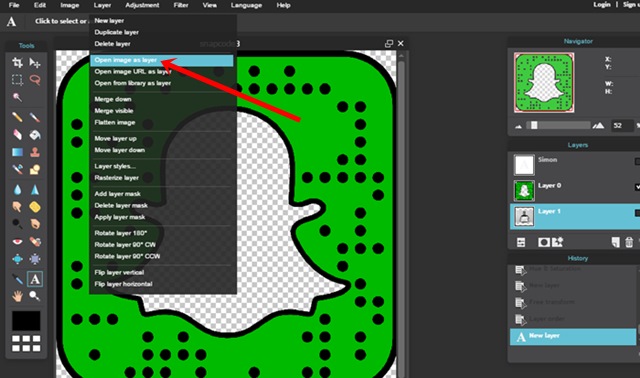Select the Bloat tool
The width and height of the screenshot is (640, 378).
point(17,259)
